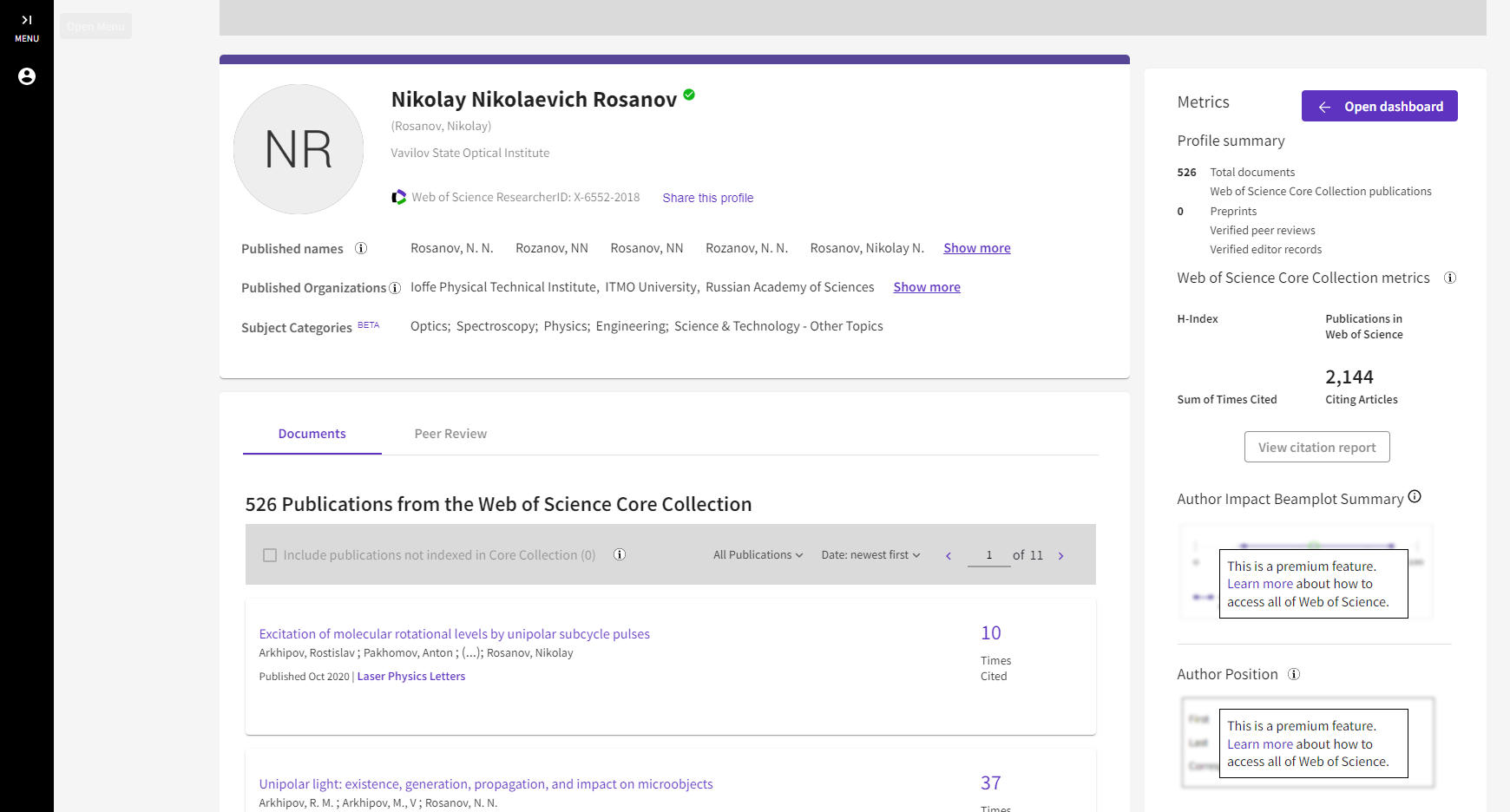Switch to the Peer Review tab

point(450,434)
